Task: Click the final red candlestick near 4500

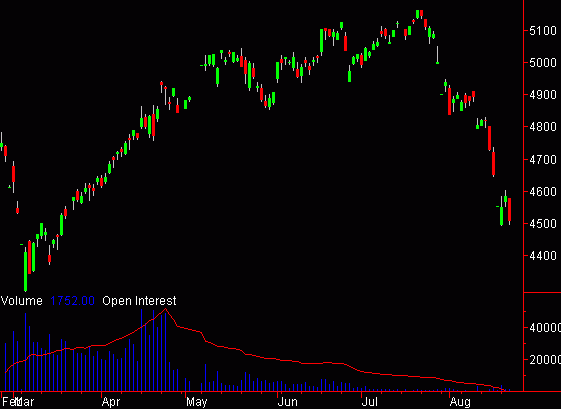Action: 509,210
